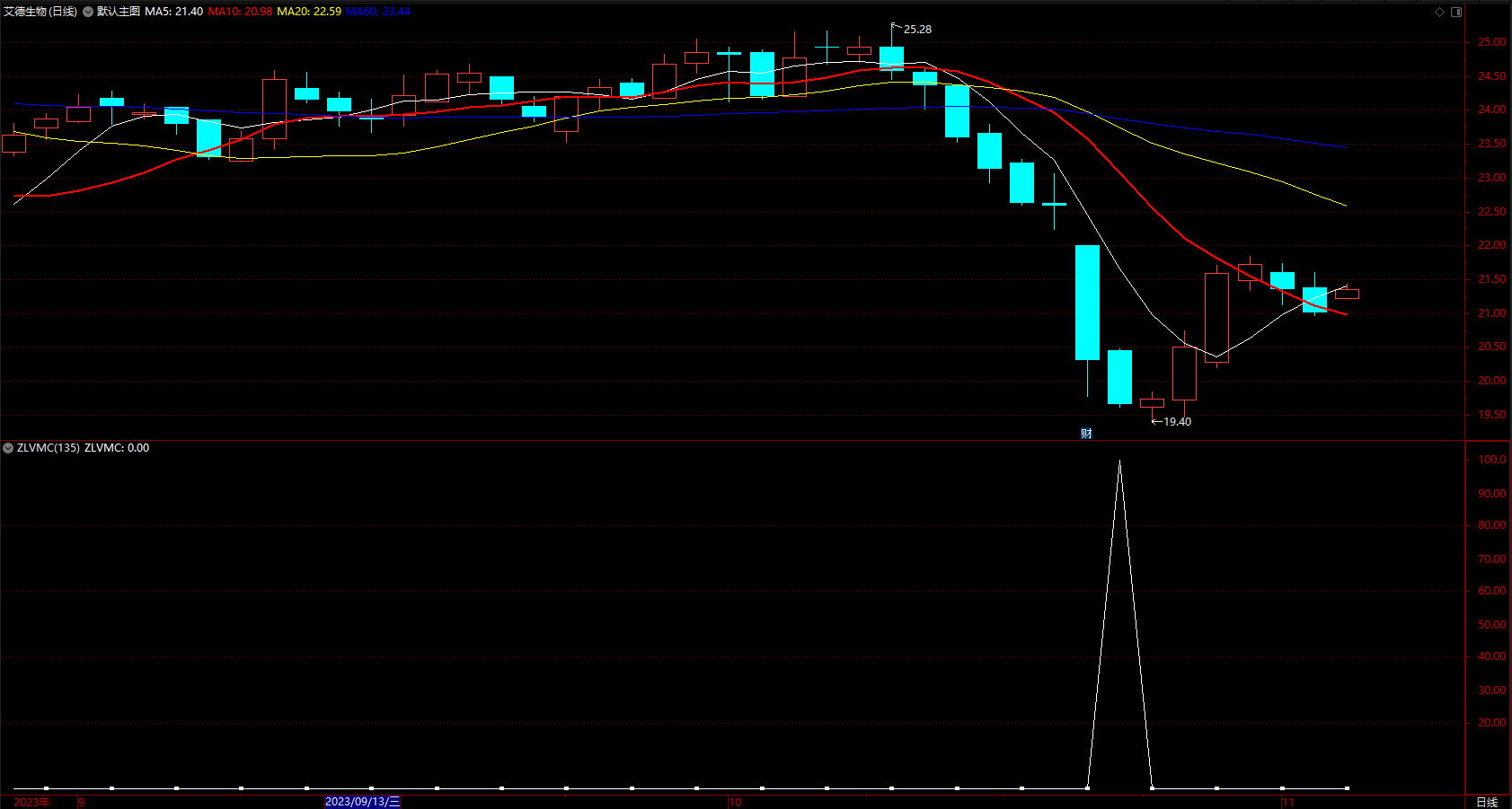The width and height of the screenshot is (1512, 809).
Task: Click the ZLVMC(135) indicator name
Action: [x=49, y=448]
